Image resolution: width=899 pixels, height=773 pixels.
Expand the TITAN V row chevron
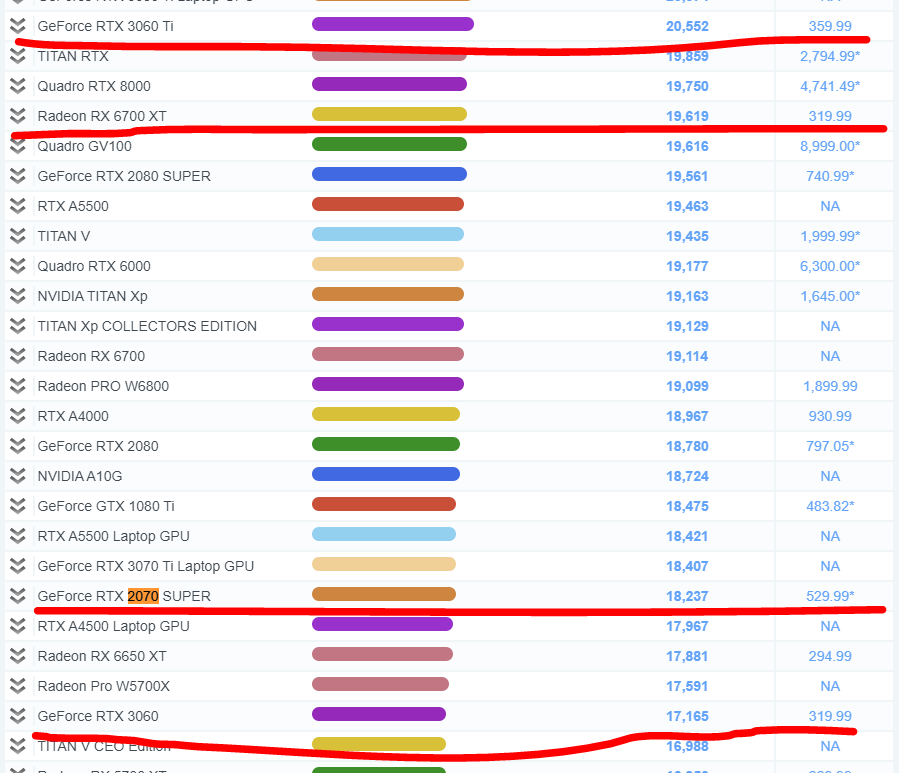18,236
